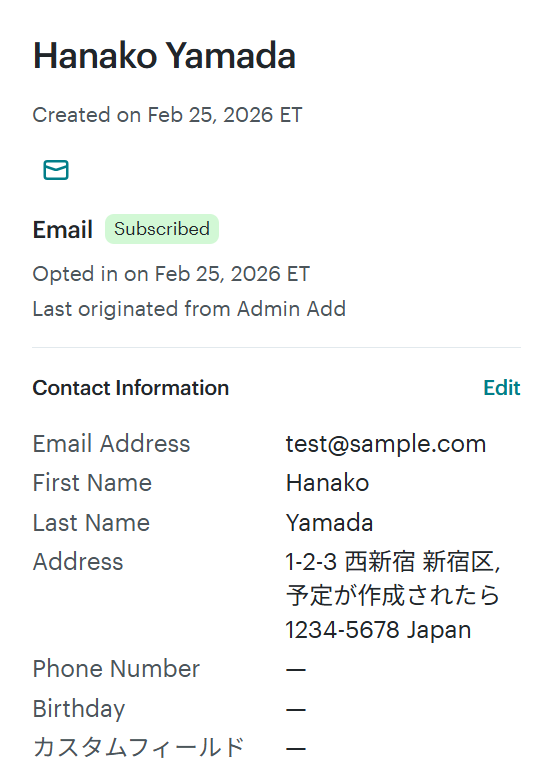This screenshot has width=538, height=784.
Task: Click the email envelope icon
Action: [x=56, y=170]
